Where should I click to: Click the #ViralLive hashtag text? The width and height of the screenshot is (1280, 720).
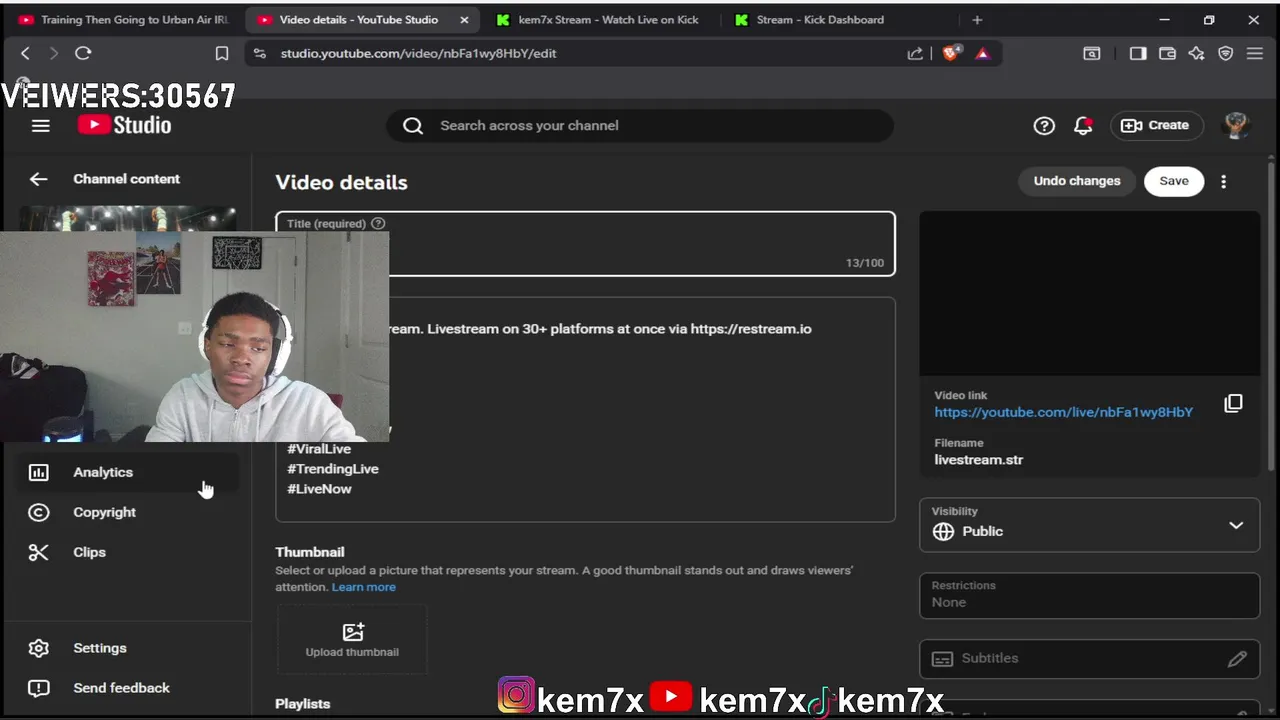[x=319, y=449]
